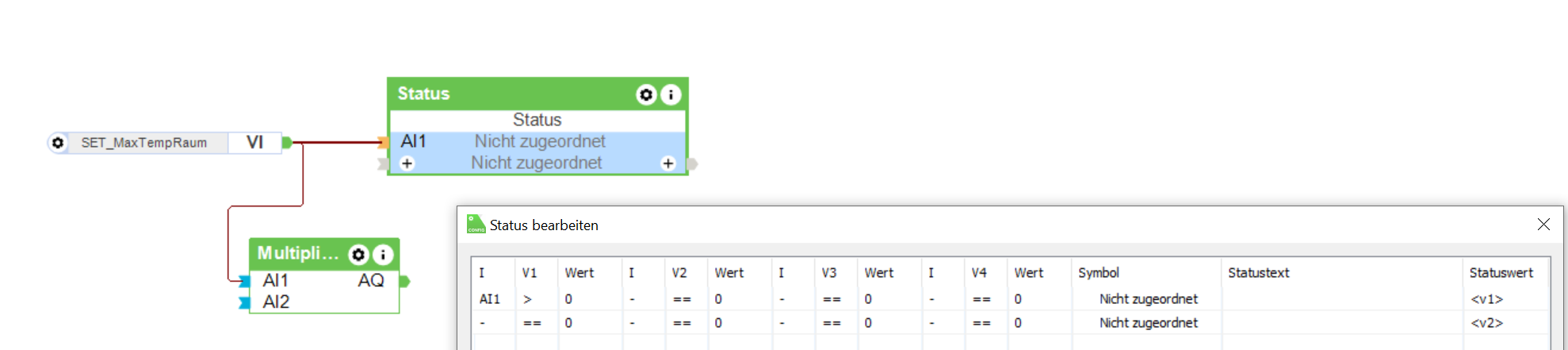This screenshot has height=350, width=1568.
Task: Click the AQ output of Multiplier block
Action: (x=371, y=281)
